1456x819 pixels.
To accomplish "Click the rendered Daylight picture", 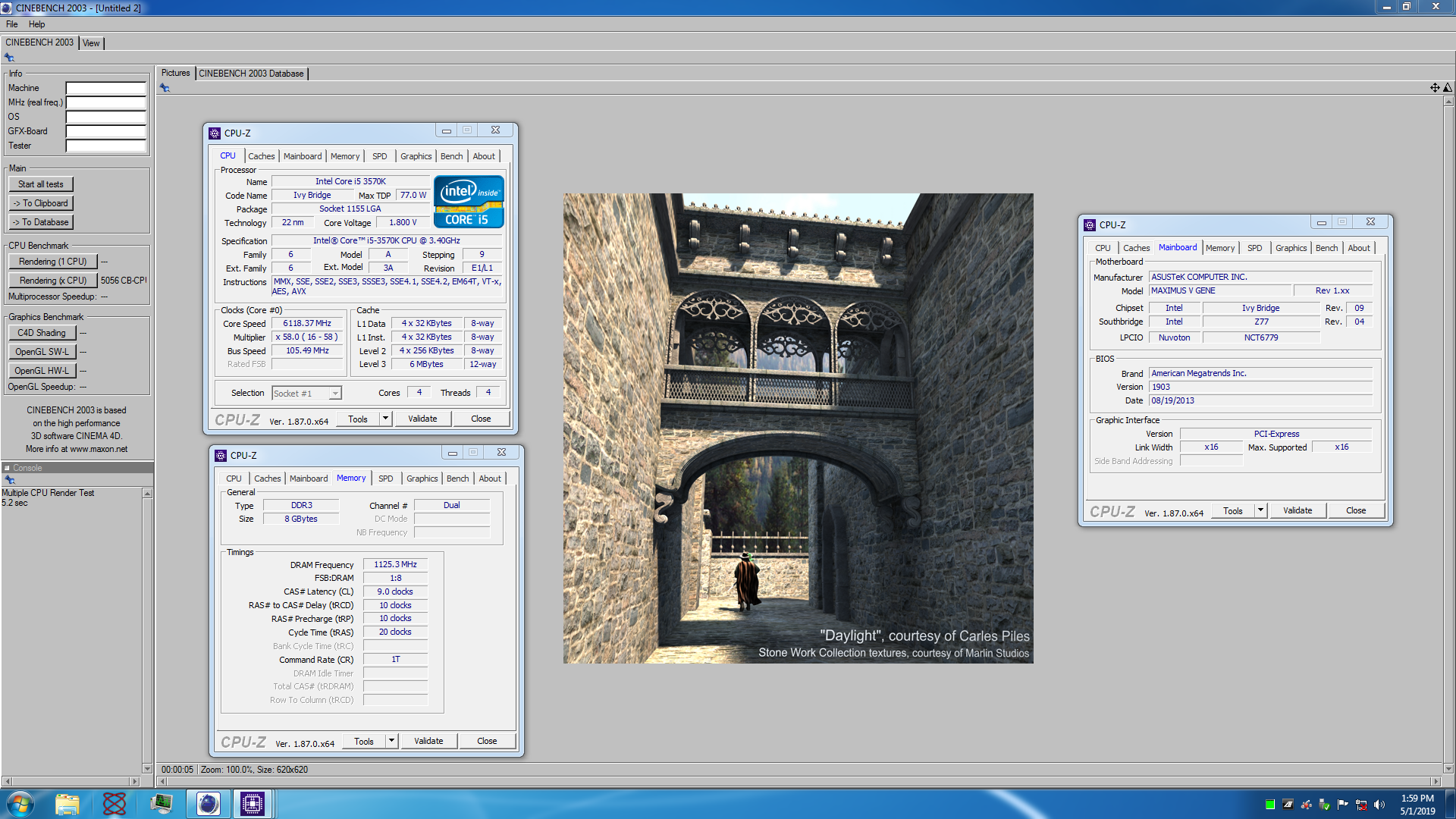I will point(798,428).
